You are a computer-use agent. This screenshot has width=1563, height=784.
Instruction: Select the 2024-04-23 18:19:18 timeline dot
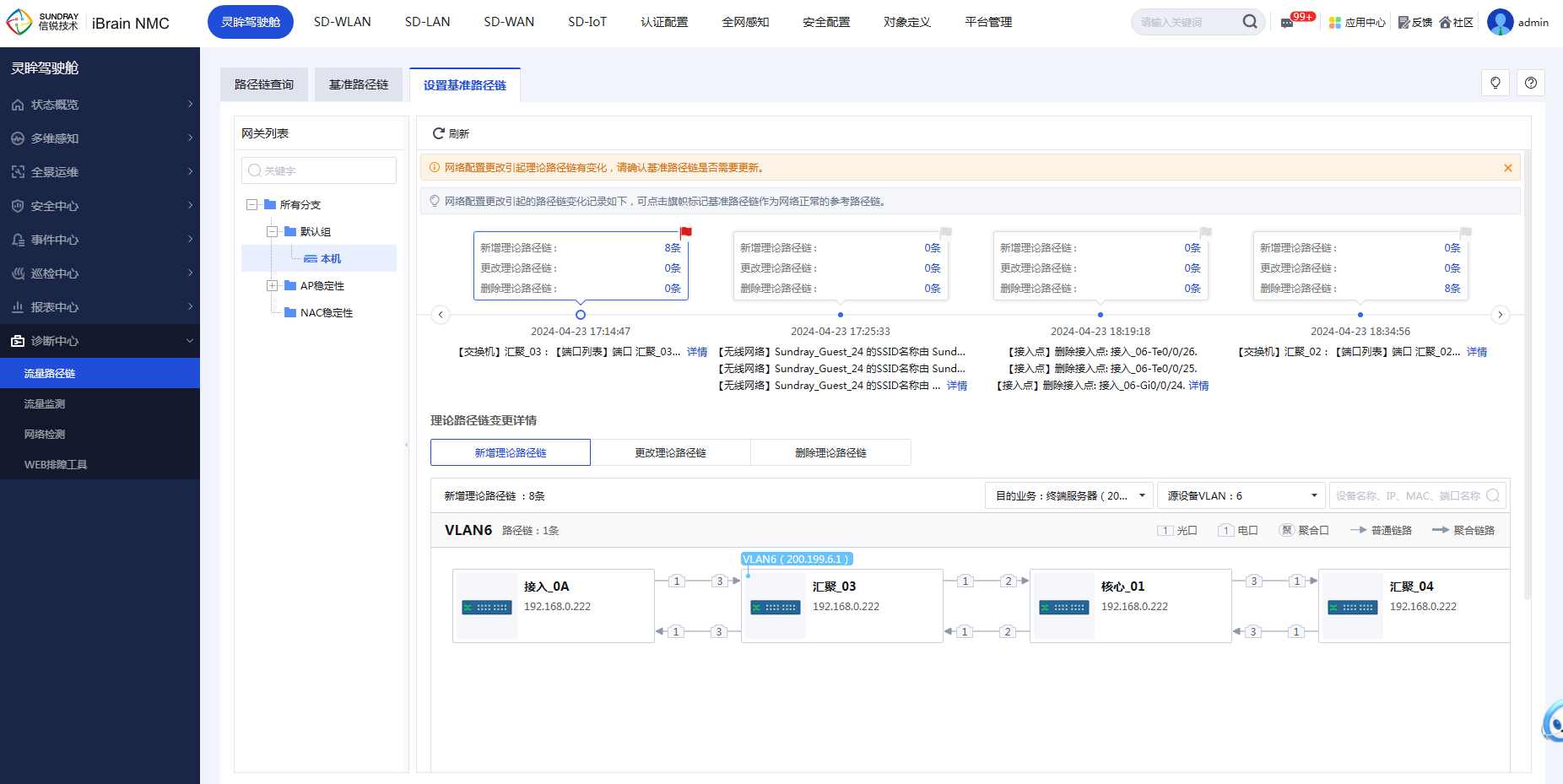click(1101, 315)
